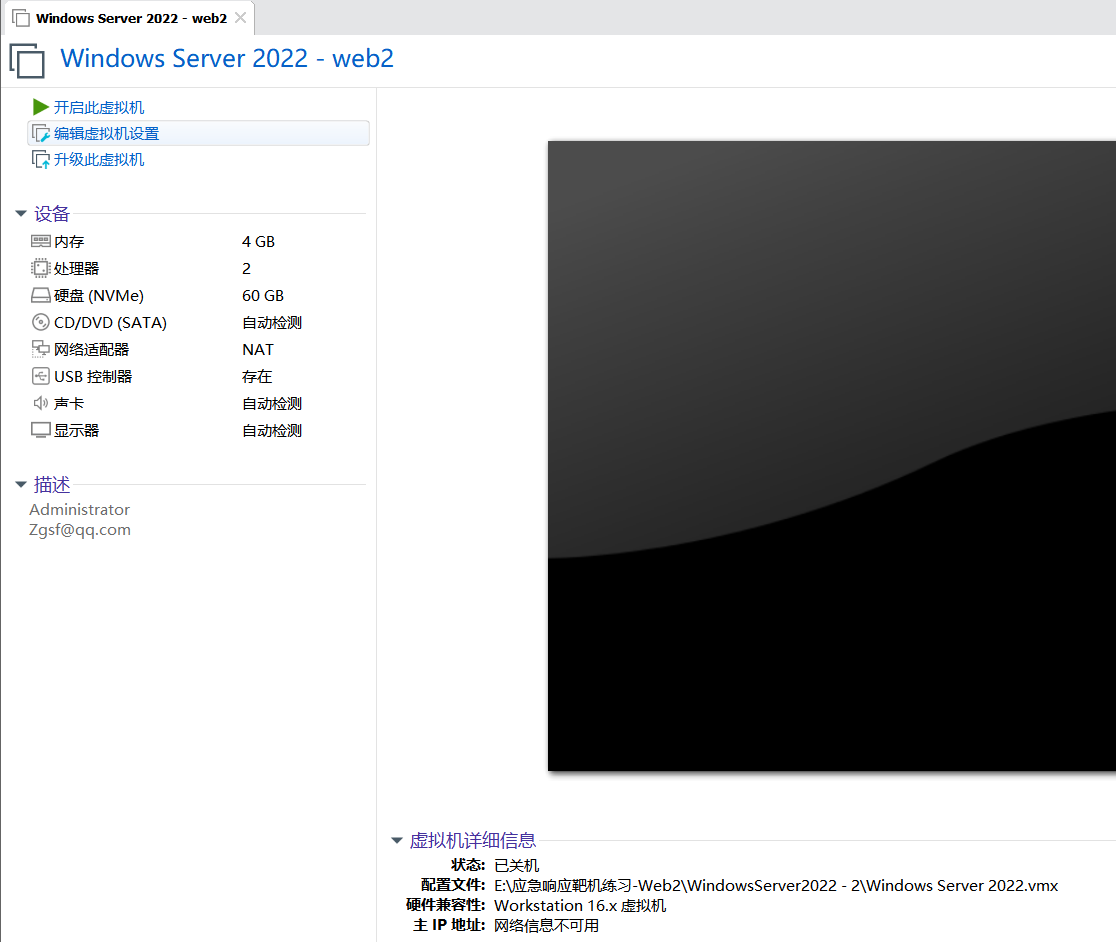This screenshot has height=942, width=1116.
Task: Collapse the 虚拟机详细信息 section
Action: (x=397, y=840)
